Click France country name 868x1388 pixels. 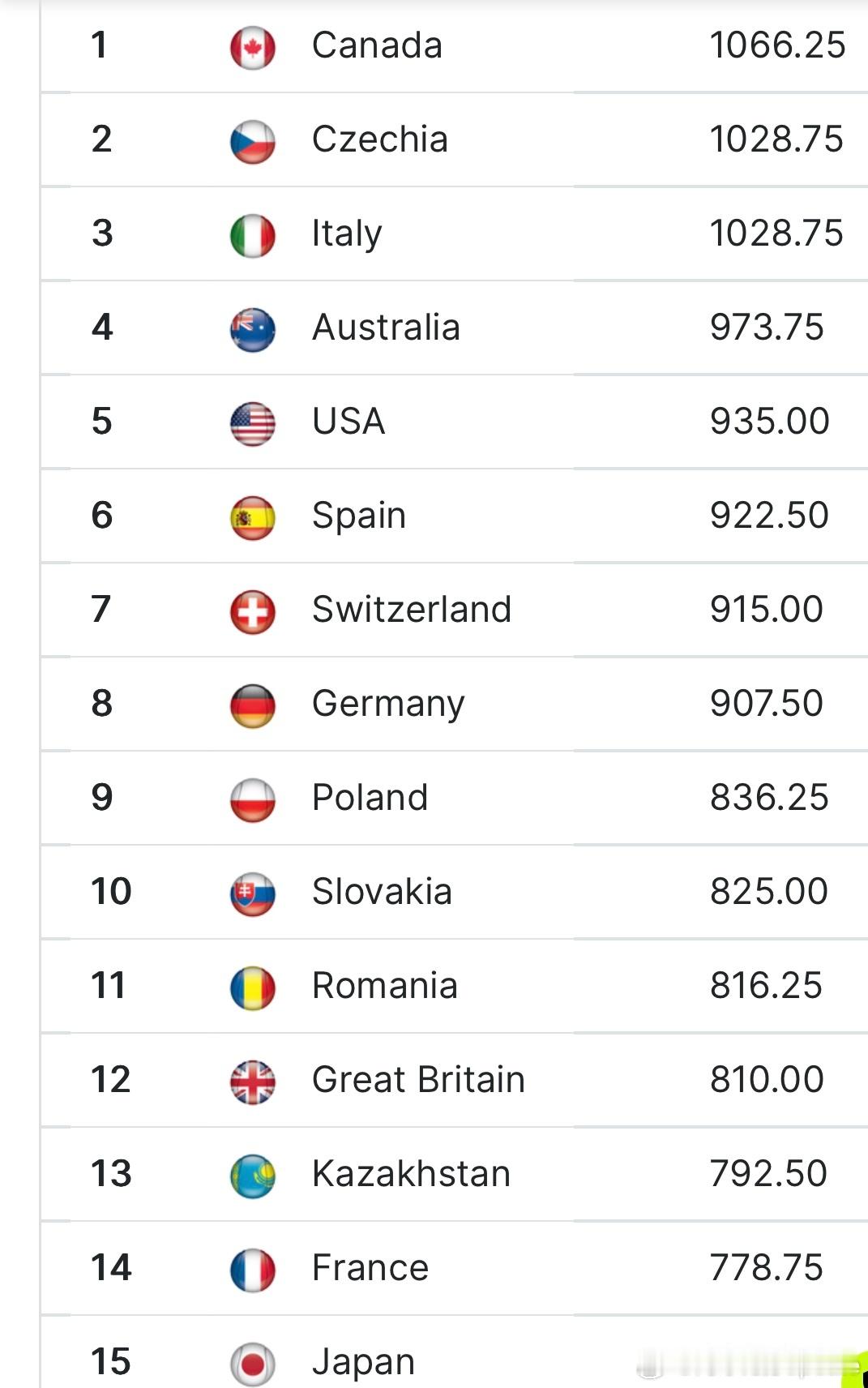point(370,1268)
